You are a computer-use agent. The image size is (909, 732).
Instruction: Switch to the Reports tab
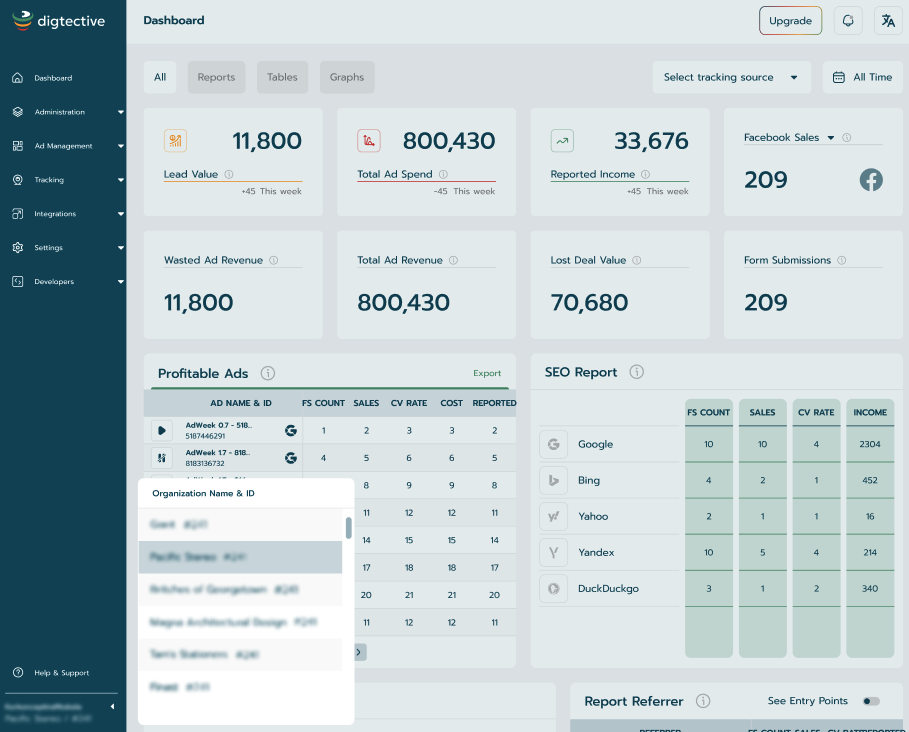click(x=216, y=77)
